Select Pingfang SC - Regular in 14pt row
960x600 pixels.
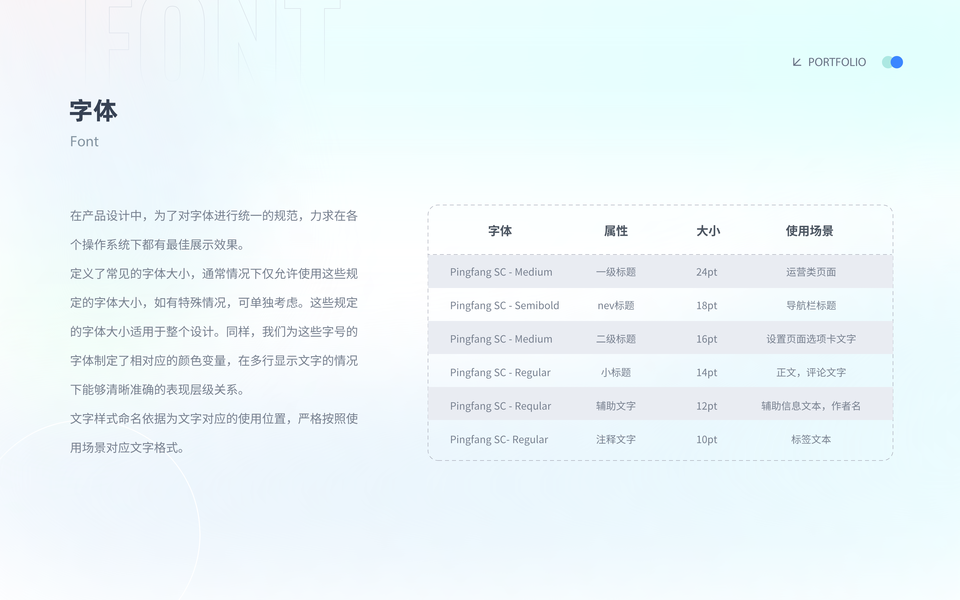pyautogui.click(x=500, y=372)
